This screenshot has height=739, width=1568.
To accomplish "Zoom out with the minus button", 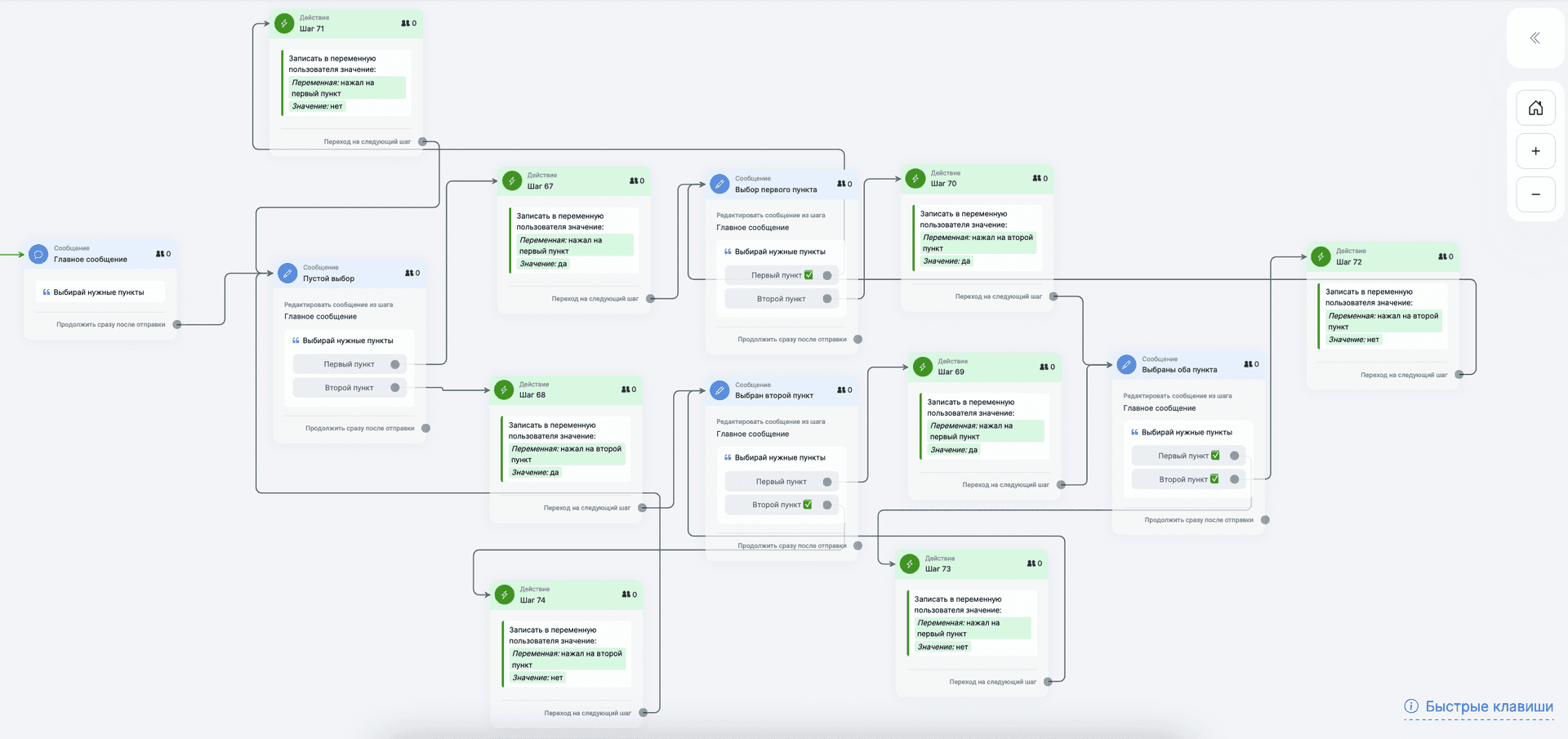I will 1535,194.
